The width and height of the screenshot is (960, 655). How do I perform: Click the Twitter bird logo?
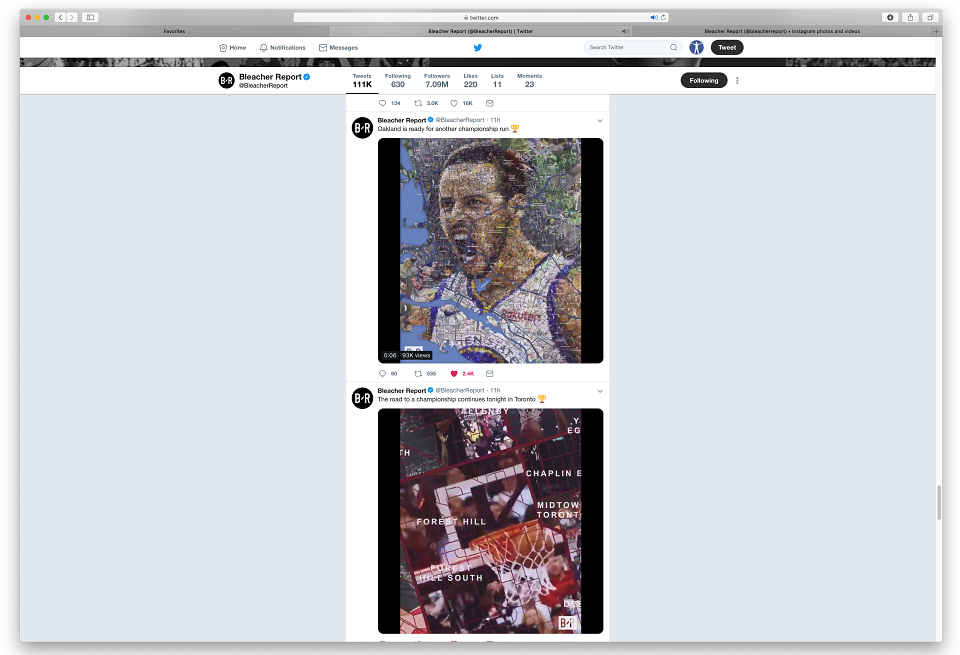click(x=478, y=48)
